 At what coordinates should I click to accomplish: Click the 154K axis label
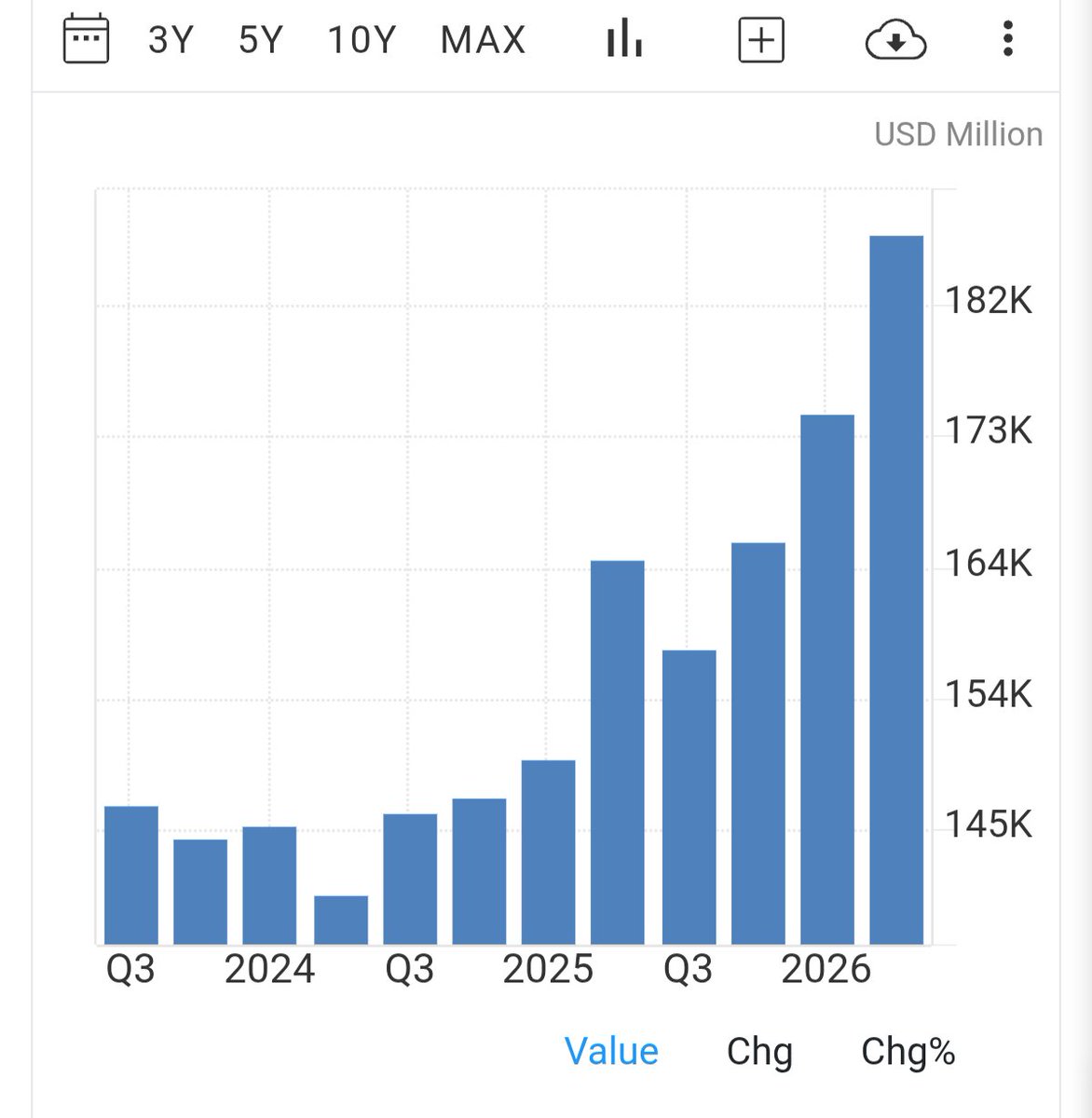tap(990, 695)
